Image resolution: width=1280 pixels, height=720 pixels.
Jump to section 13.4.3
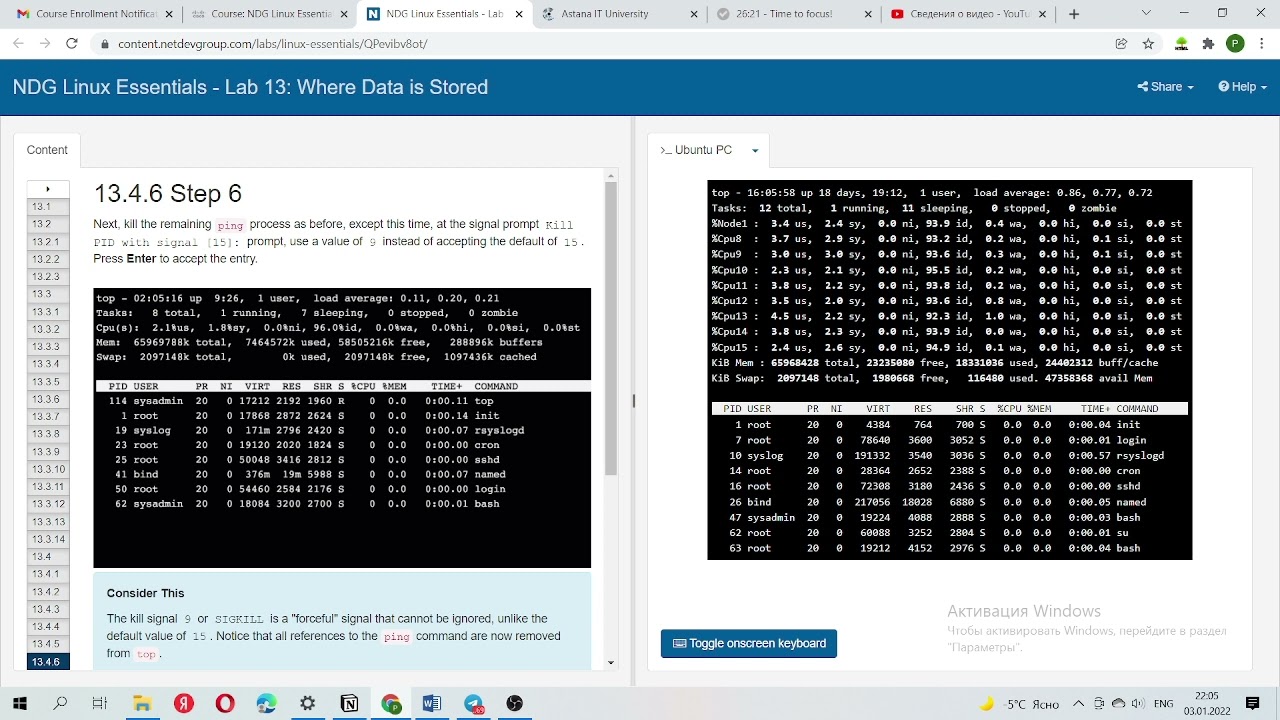click(x=48, y=609)
